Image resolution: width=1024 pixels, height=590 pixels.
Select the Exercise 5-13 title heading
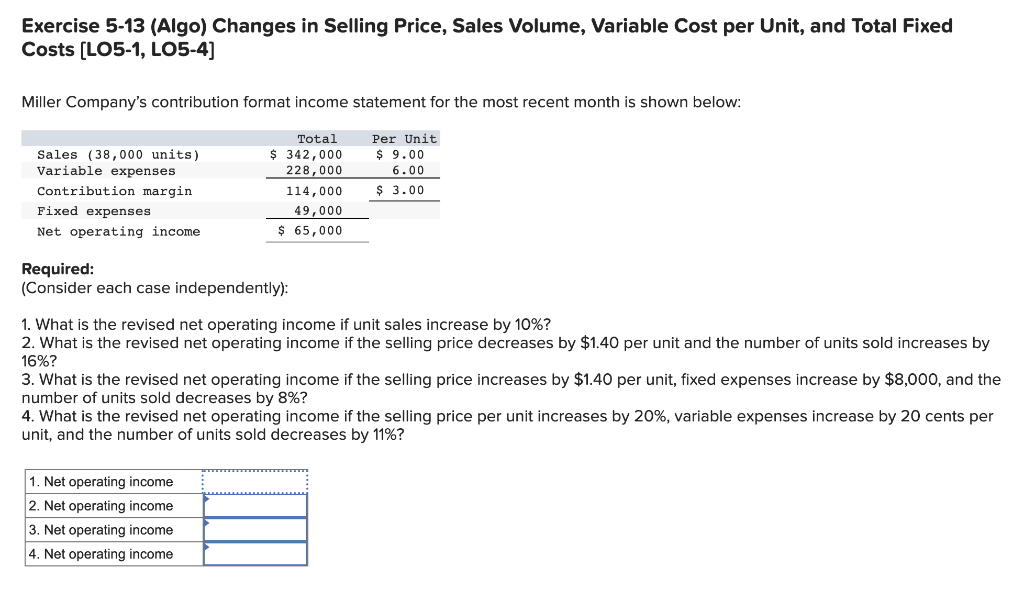[x=486, y=25]
